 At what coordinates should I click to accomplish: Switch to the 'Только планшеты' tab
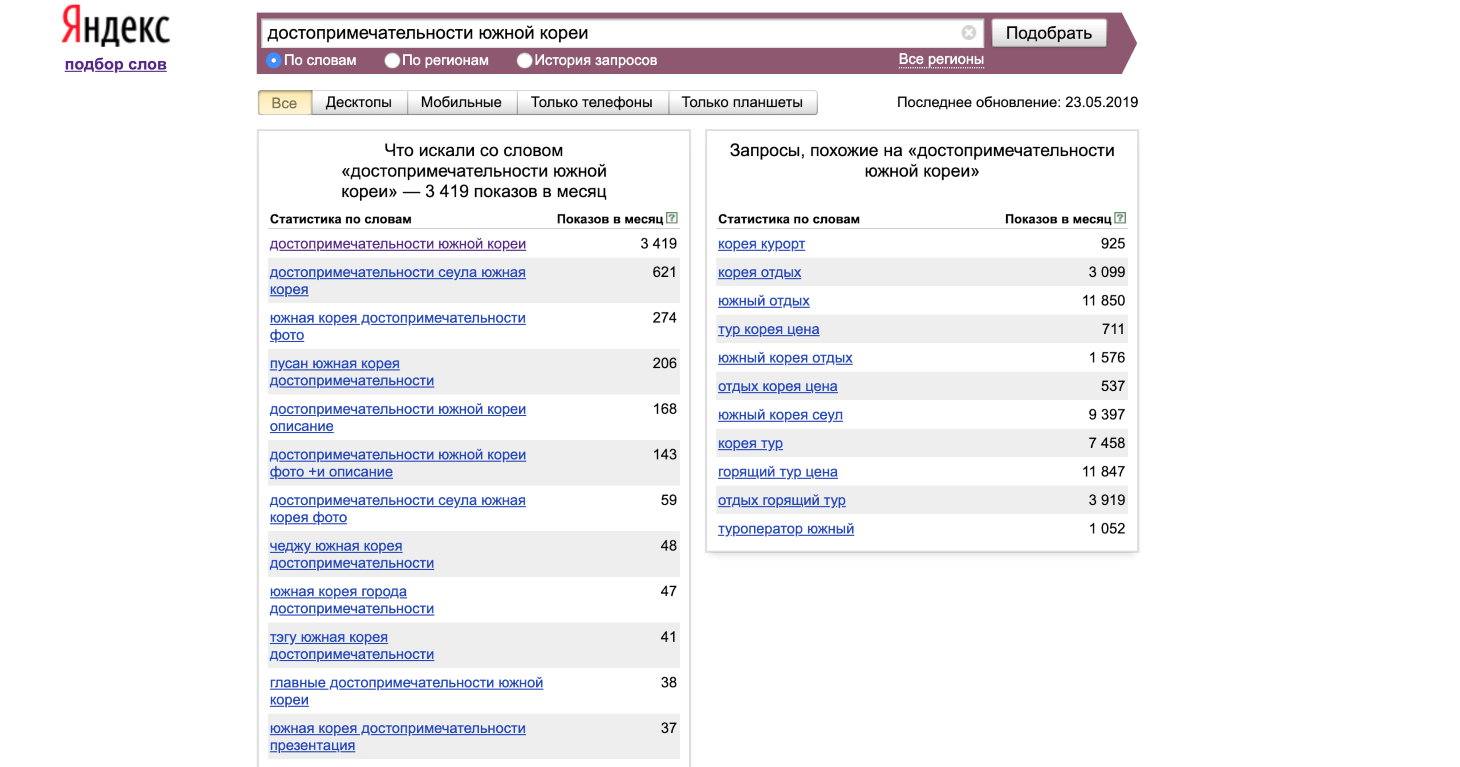[x=742, y=103]
